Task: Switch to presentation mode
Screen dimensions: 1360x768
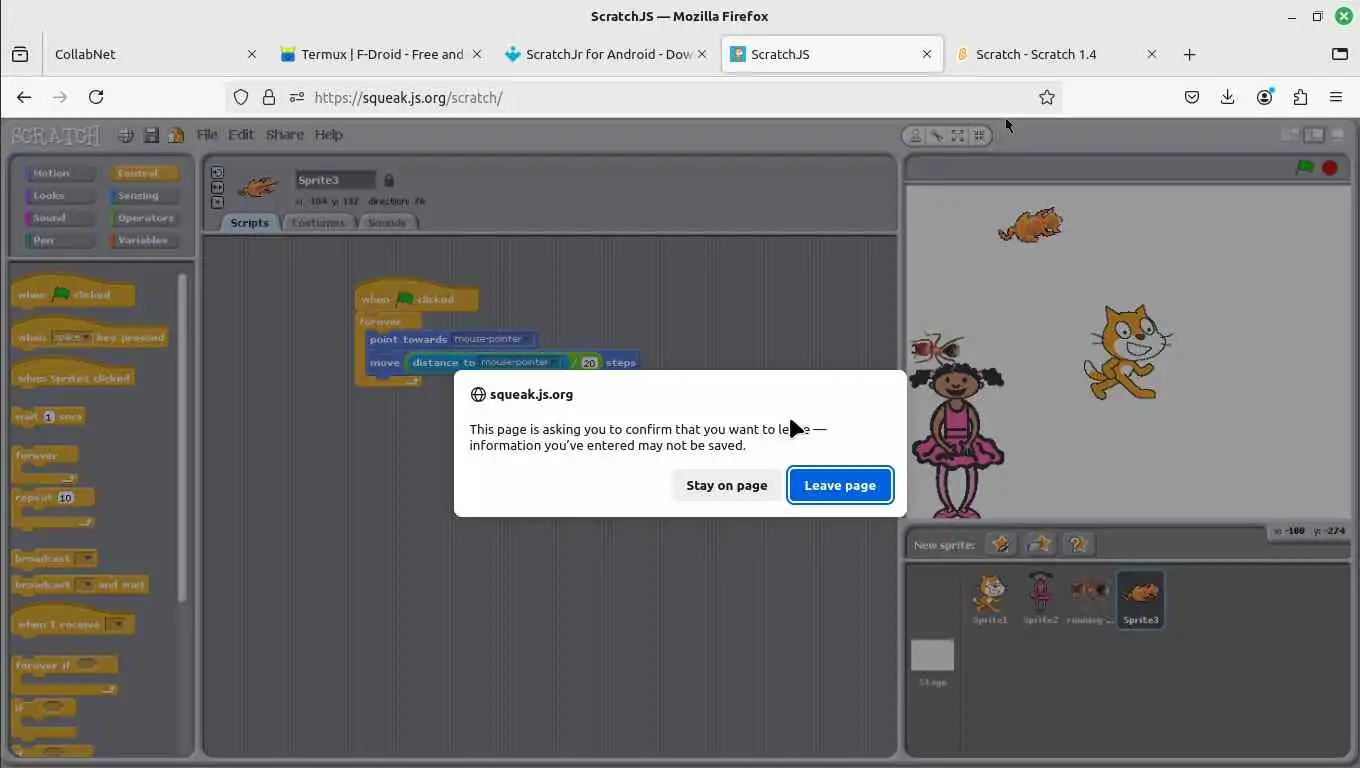Action: 1337,135
